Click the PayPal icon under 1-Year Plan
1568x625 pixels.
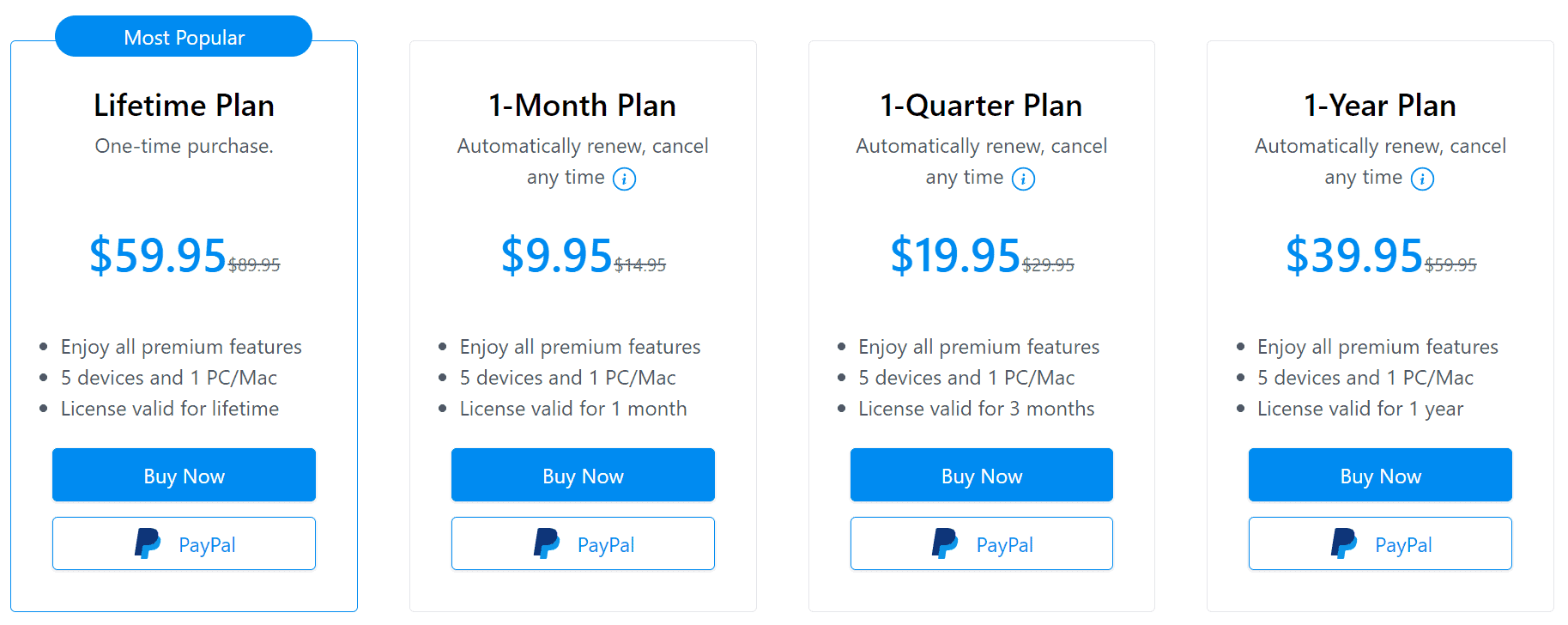tap(1344, 543)
